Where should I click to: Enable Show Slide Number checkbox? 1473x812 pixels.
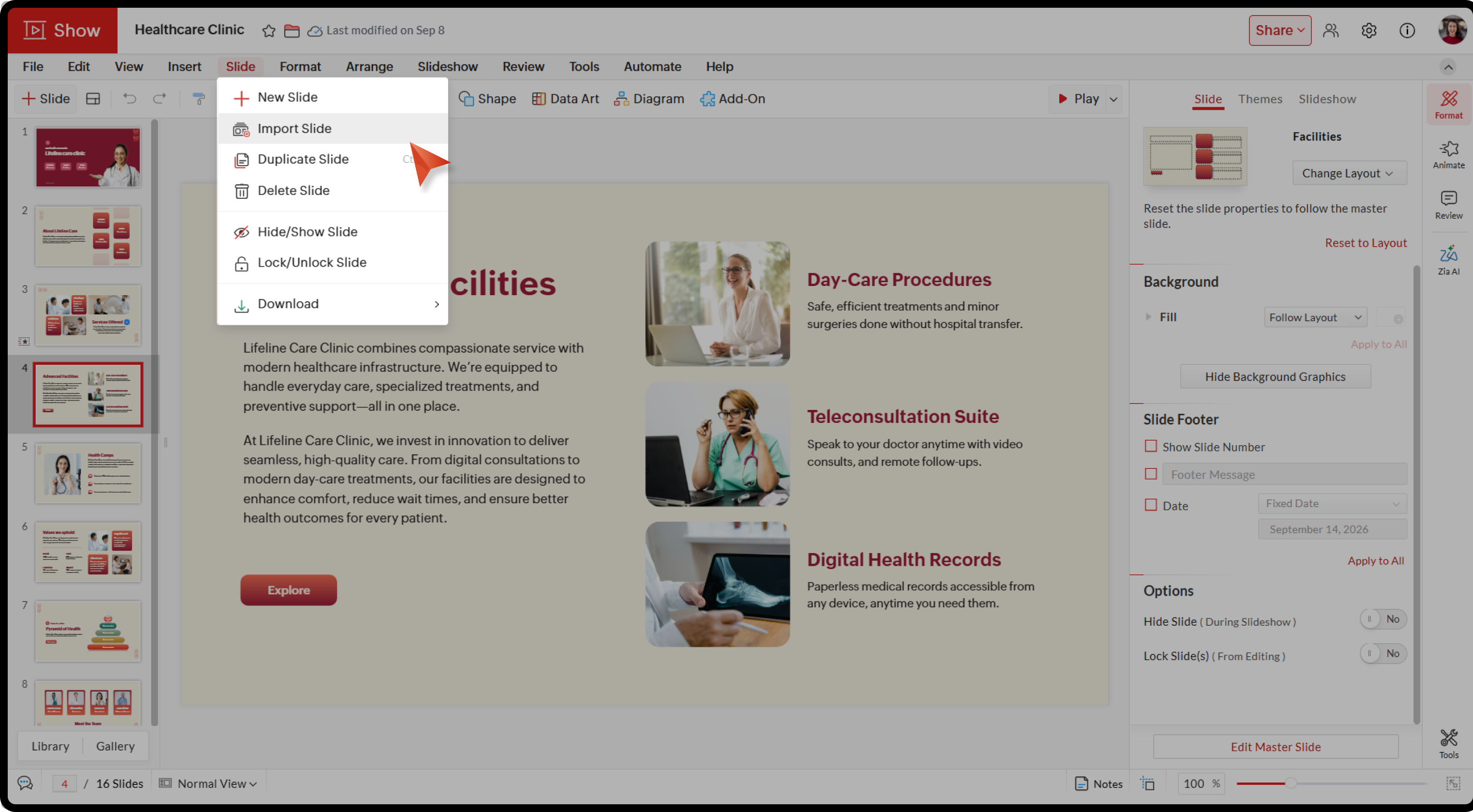1151,446
